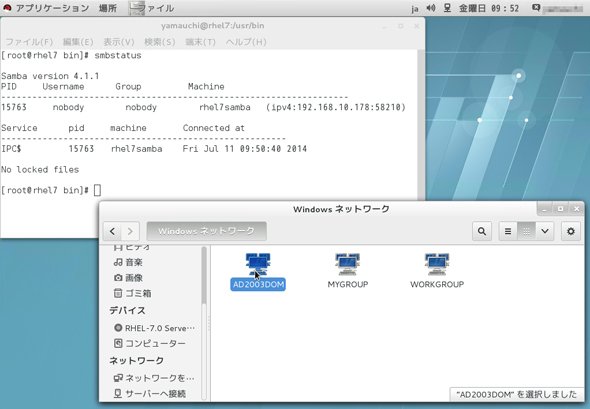
Task: Click the sidebar vertical scrollbar
Action: click(204, 275)
